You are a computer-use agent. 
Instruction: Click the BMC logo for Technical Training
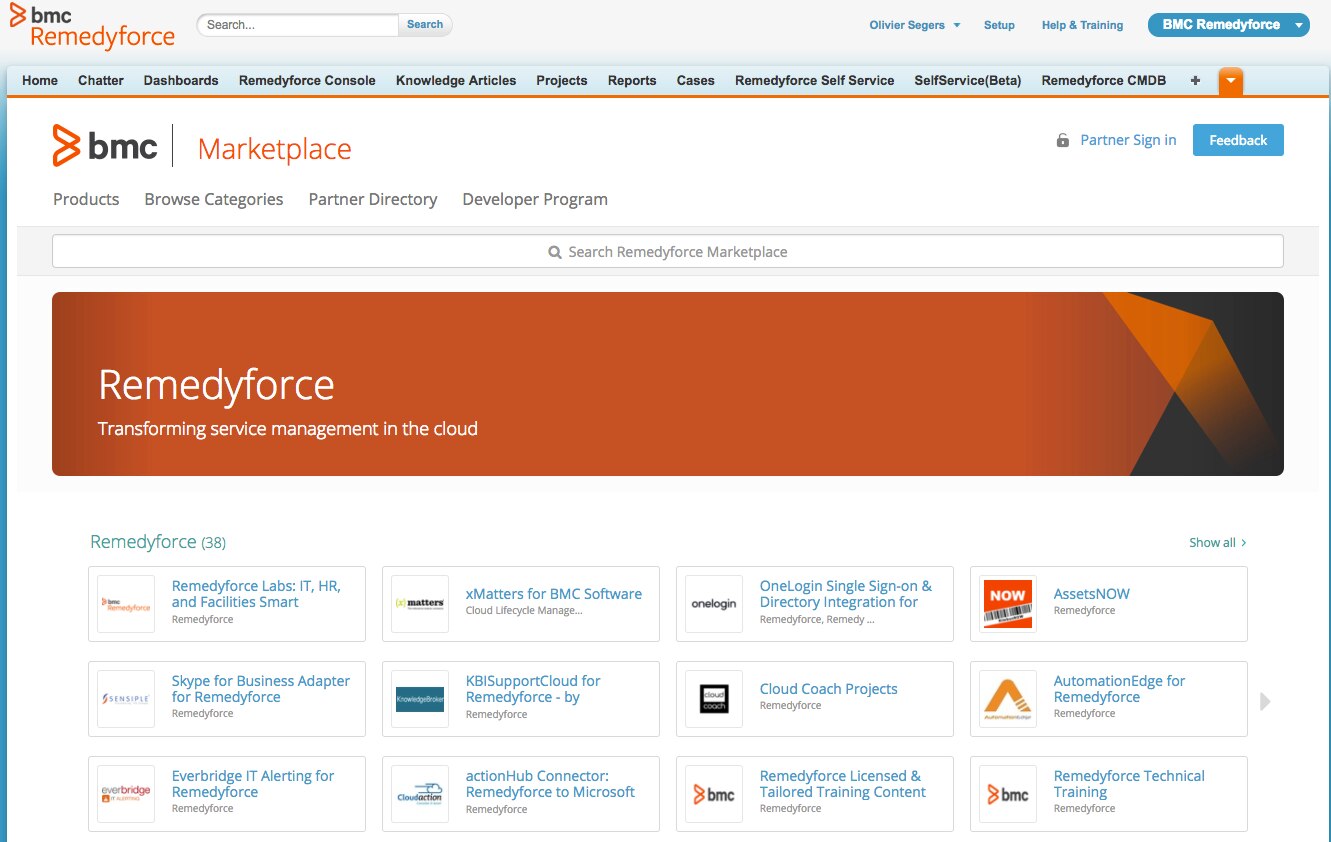(x=1008, y=793)
